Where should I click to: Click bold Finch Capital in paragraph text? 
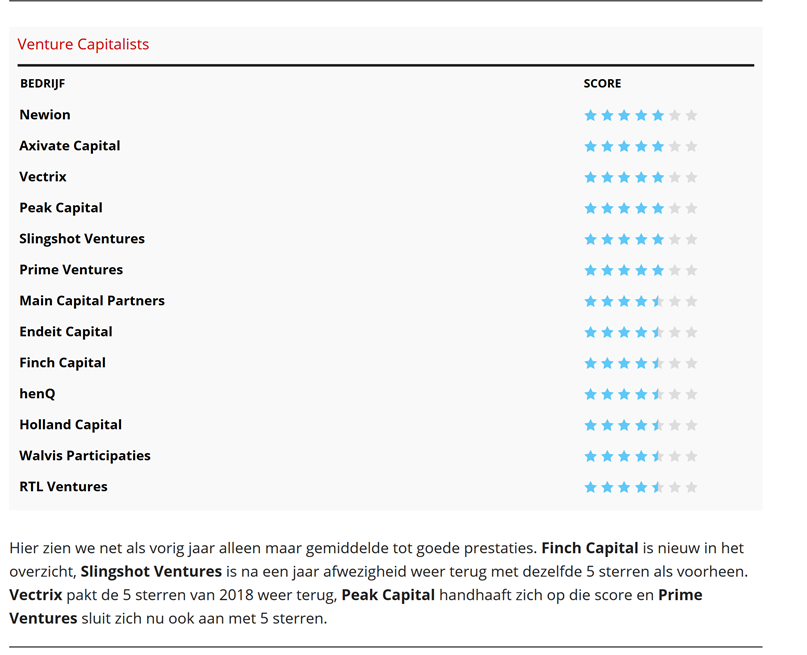coord(590,548)
